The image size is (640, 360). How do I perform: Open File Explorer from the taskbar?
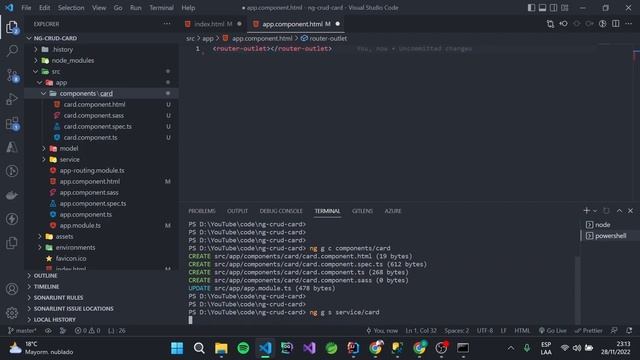coord(221,348)
